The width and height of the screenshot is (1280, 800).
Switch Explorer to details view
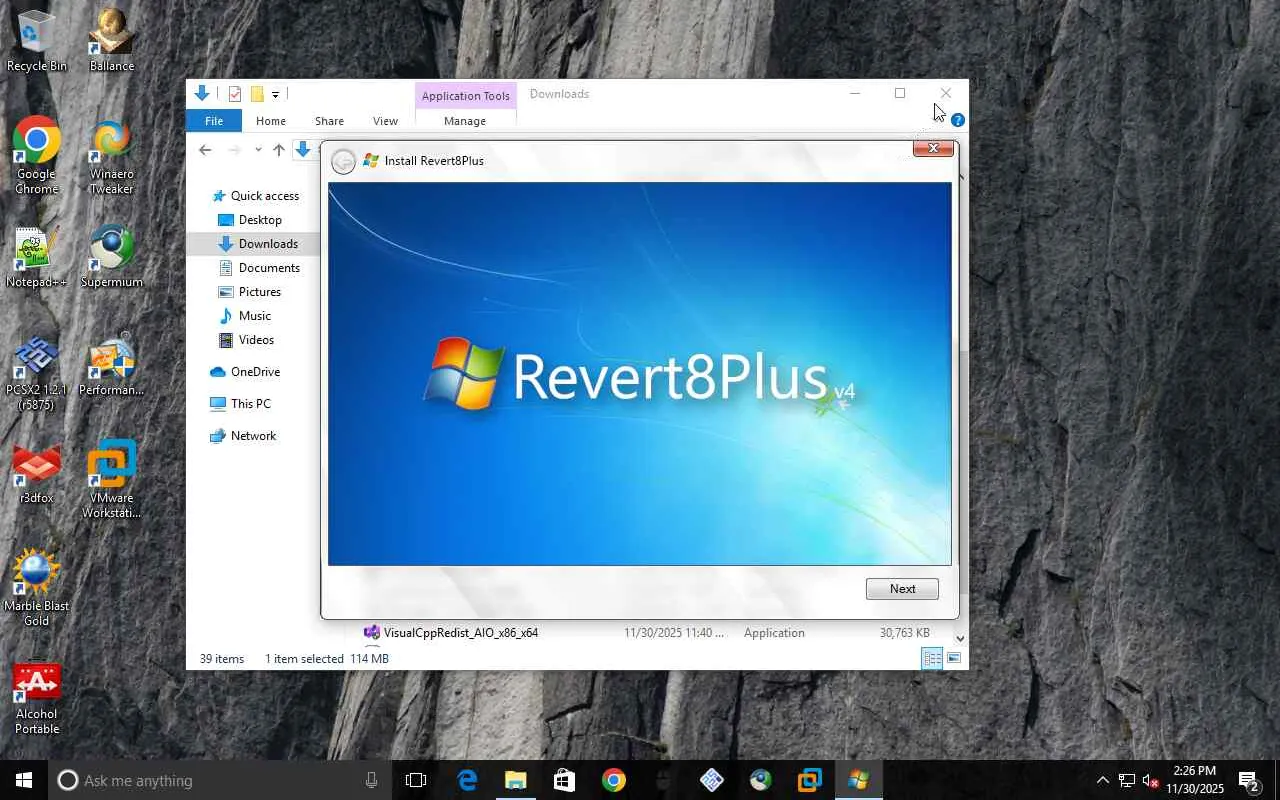(932, 658)
